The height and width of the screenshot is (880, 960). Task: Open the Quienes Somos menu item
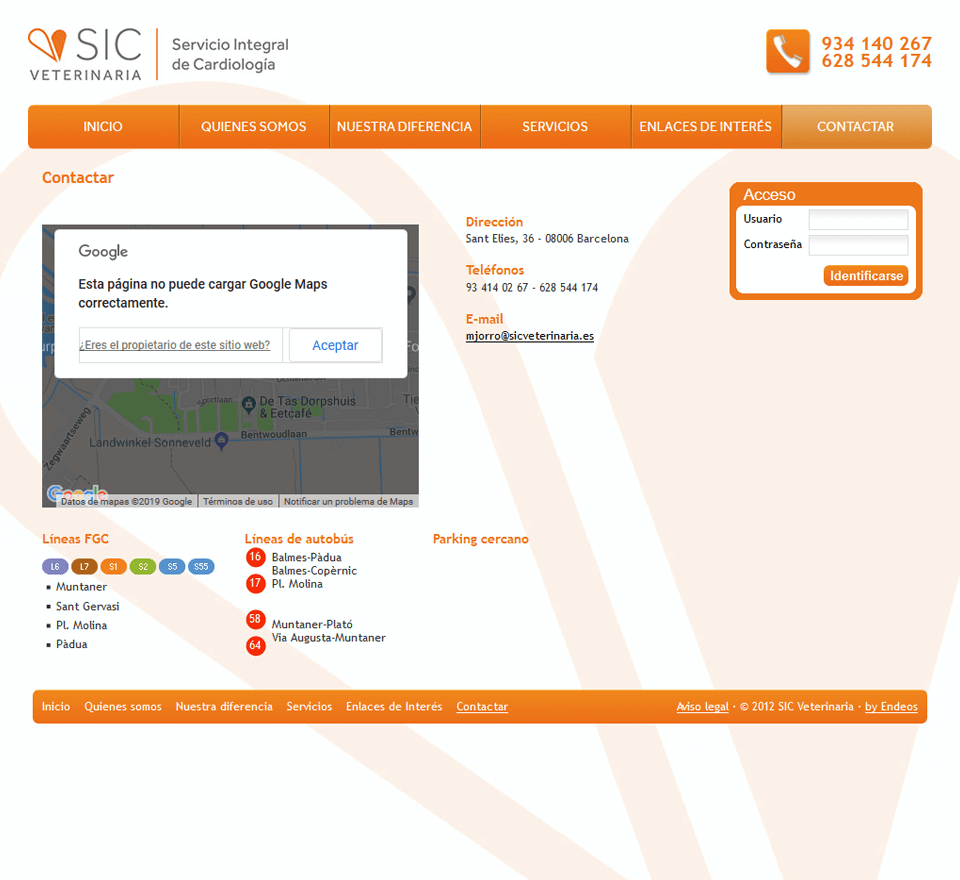click(x=253, y=127)
